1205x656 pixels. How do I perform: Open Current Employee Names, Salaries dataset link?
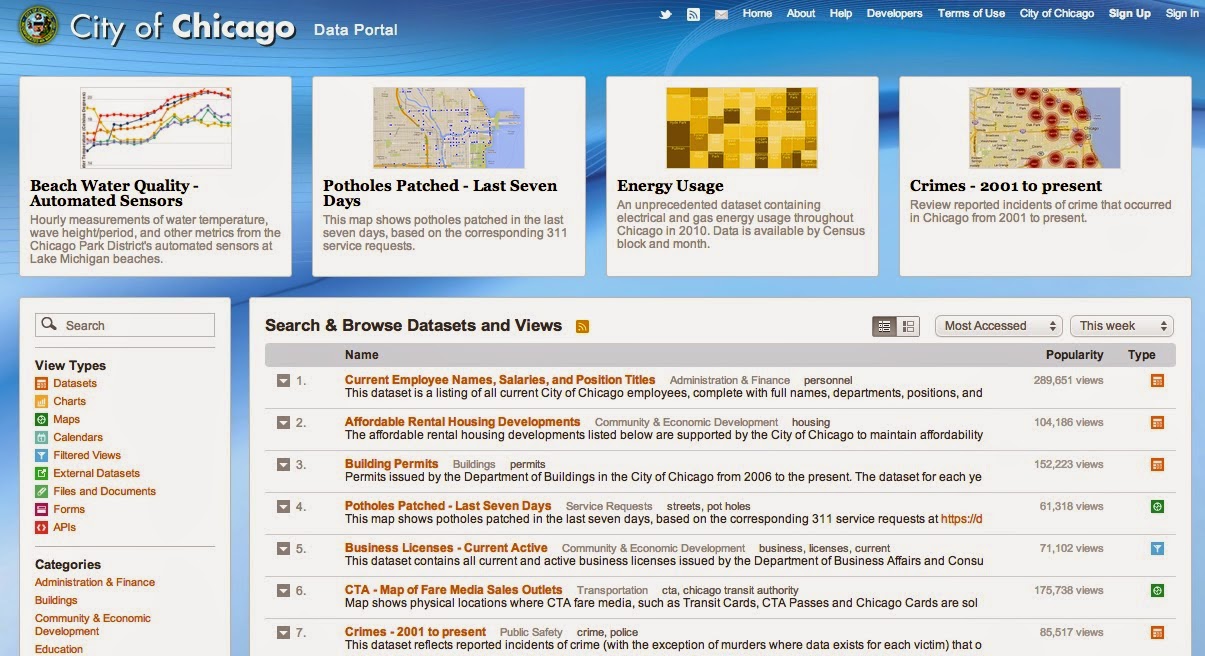tap(500, 380)
